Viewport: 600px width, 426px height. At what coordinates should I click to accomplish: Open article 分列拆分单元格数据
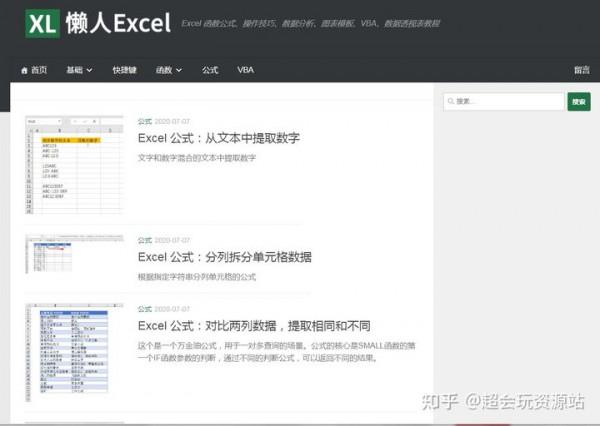(224, 258)
